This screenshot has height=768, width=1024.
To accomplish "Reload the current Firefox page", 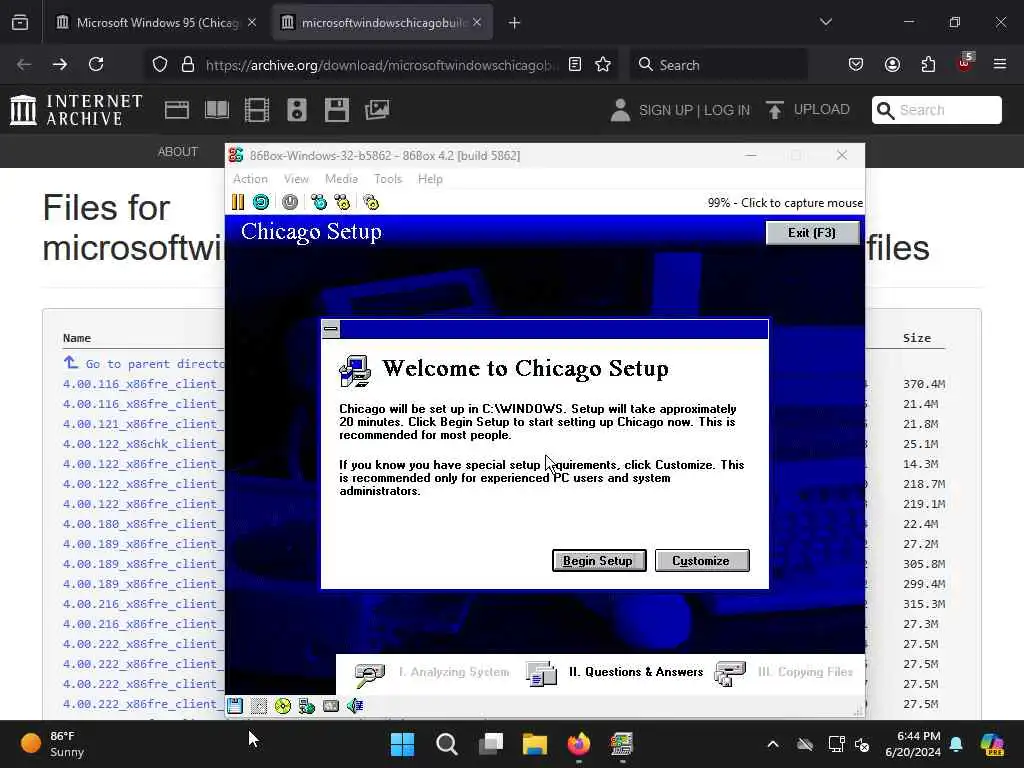I will [x=96, y=65].
